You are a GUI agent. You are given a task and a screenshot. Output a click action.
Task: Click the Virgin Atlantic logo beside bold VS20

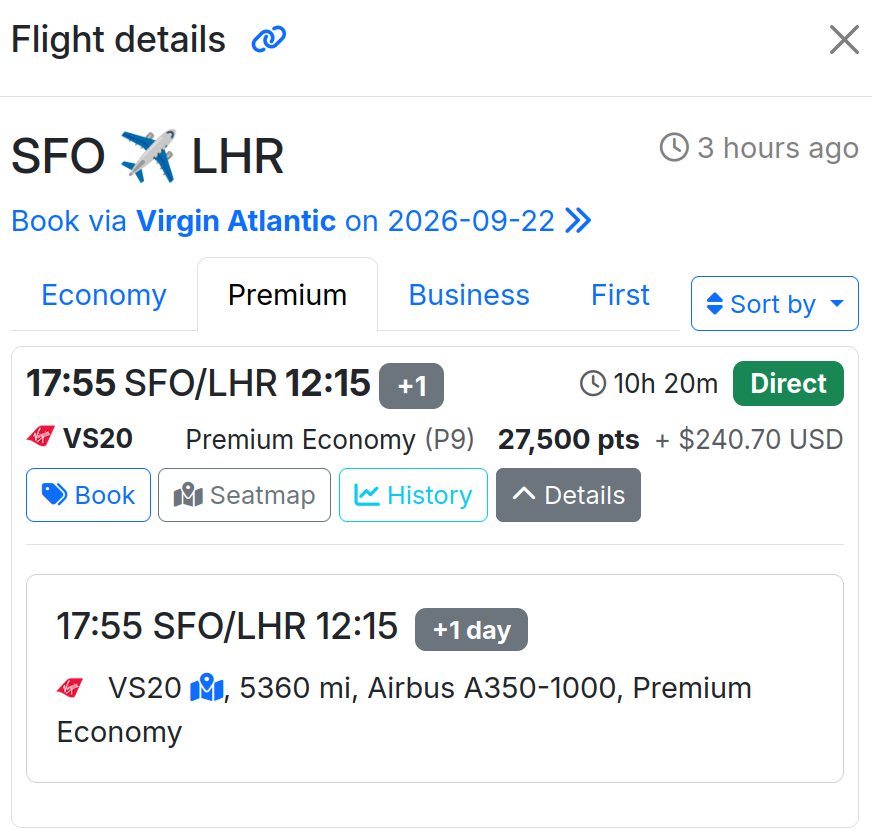40,439
